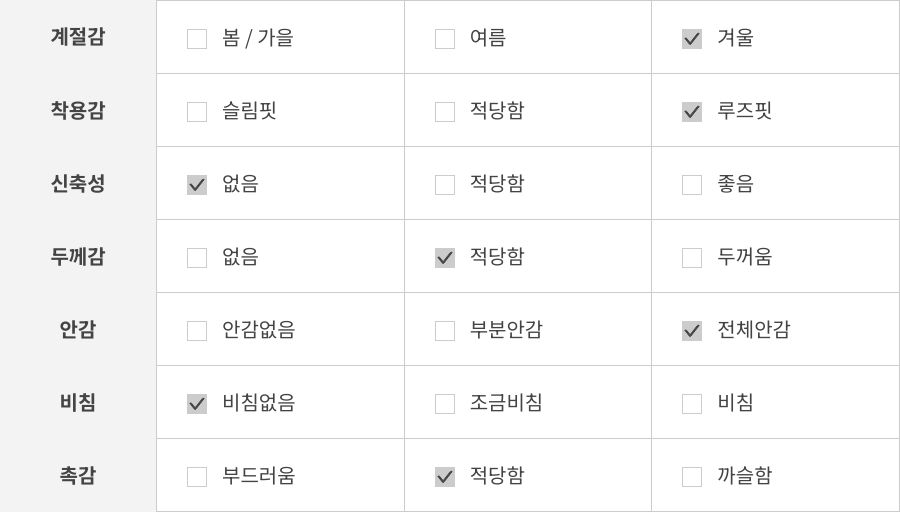Uncheck the 루즈핏 checkbox
Image resolution: width=900 pixels, height=512 pixels.
coord(692,112)
